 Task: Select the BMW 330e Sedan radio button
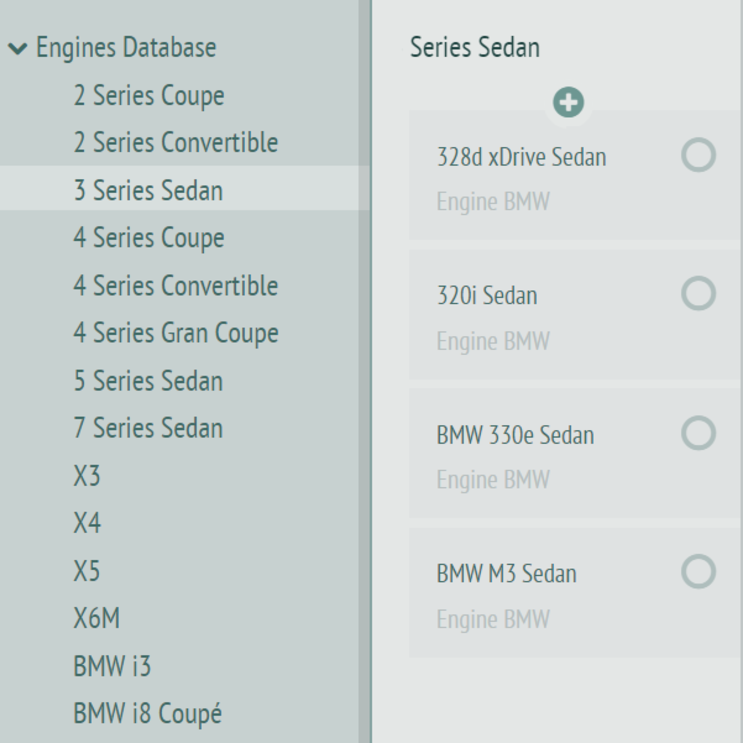pos(698,433)
